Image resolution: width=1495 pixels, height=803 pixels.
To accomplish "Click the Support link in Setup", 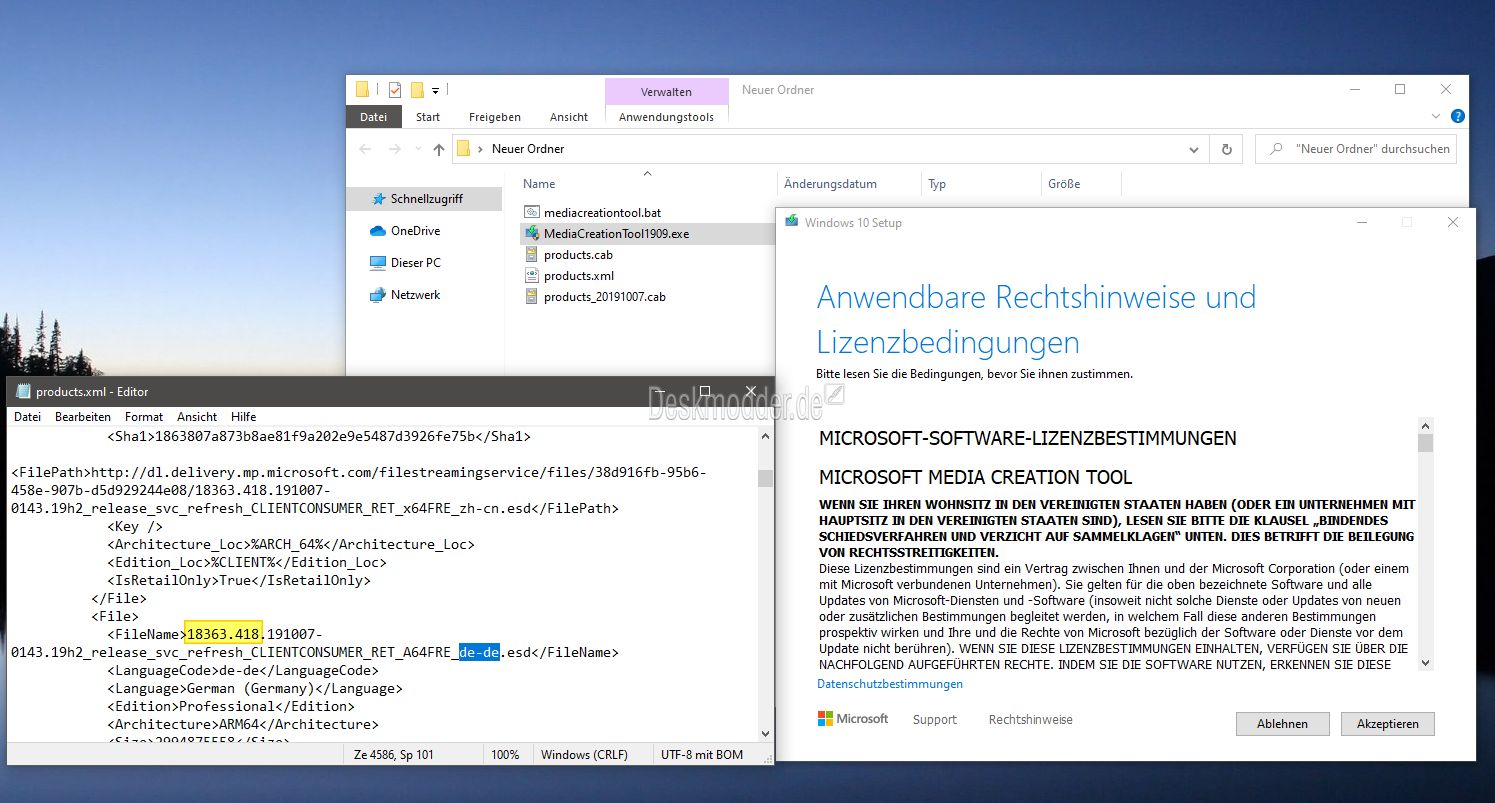I will click(935, 719).
